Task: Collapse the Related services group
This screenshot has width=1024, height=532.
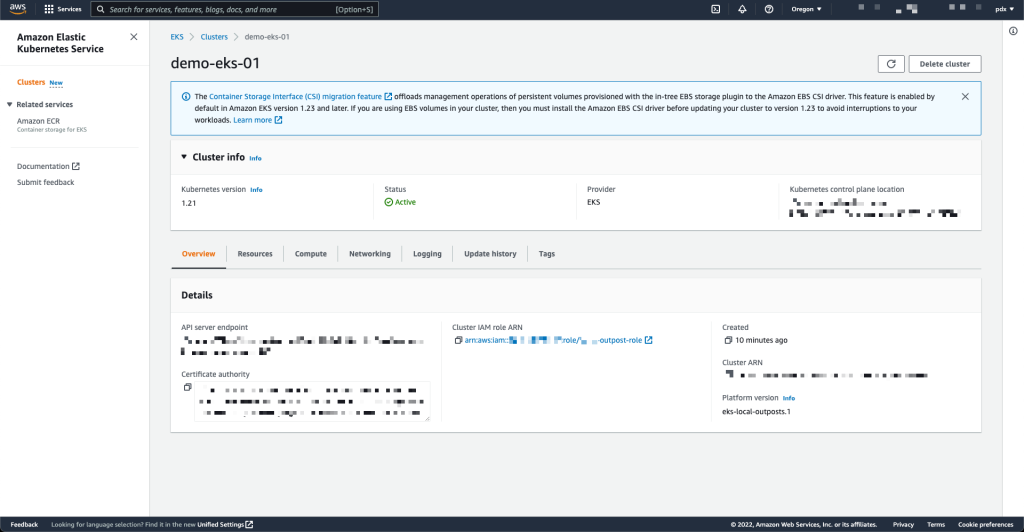Action: (x=10, y=104)
